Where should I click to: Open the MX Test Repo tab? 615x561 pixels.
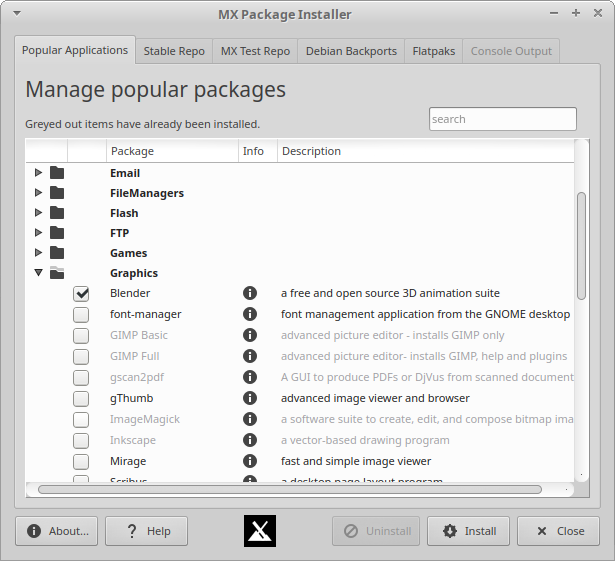(x=255, y=51)
